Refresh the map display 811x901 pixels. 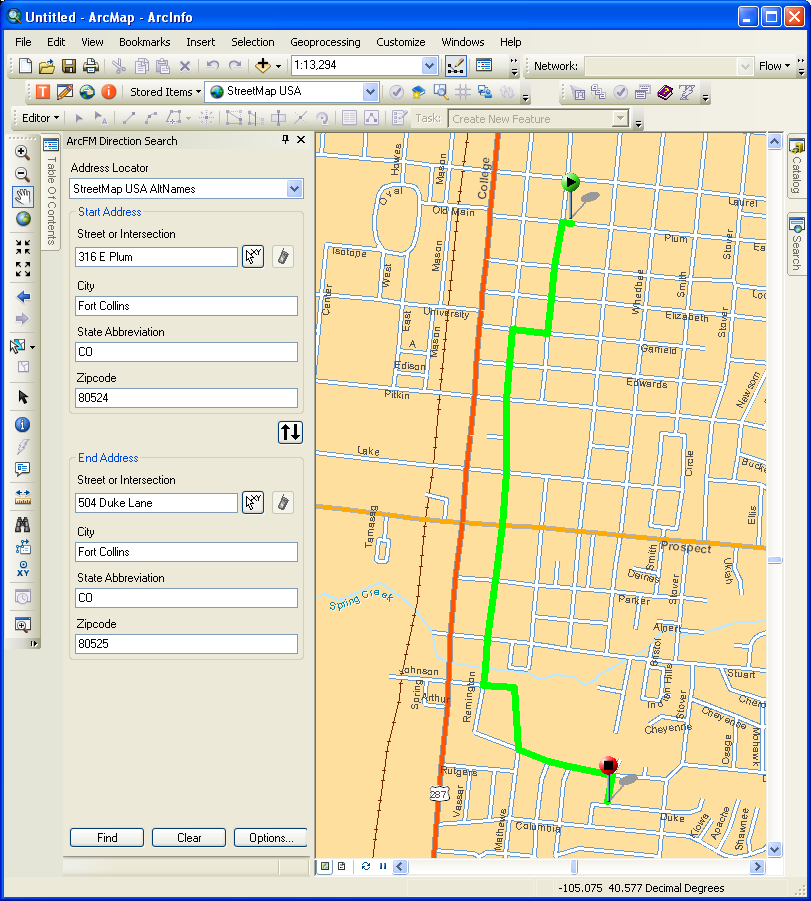pyautogui.click(x=366, y=866)
